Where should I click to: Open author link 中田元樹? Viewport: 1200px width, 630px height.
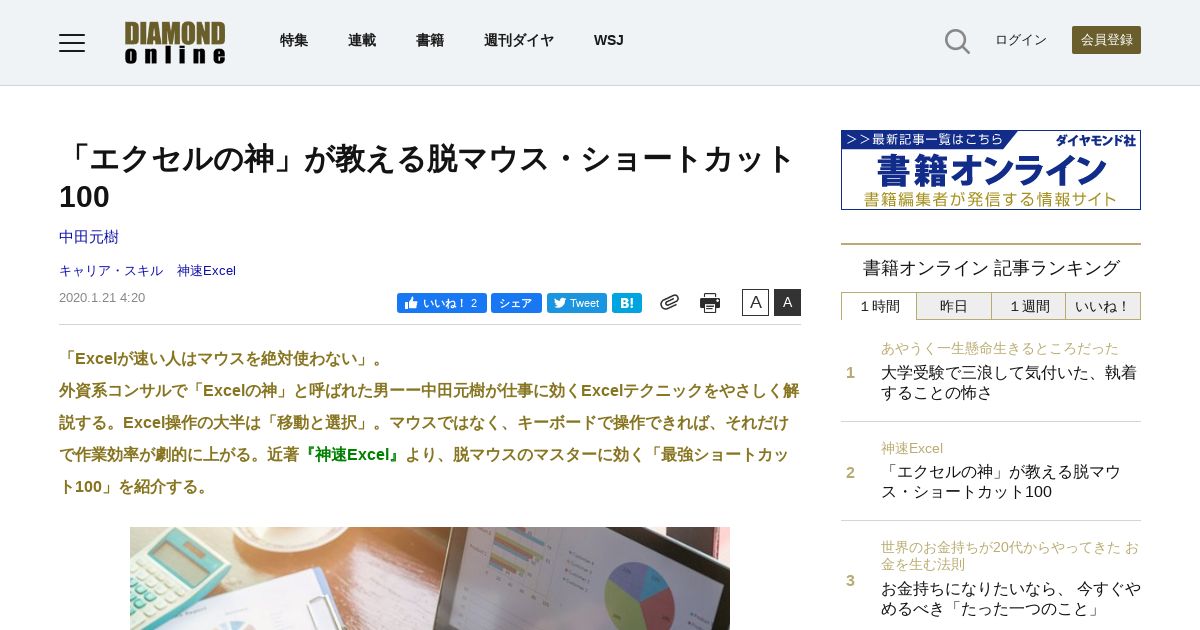tap(89, 237)
